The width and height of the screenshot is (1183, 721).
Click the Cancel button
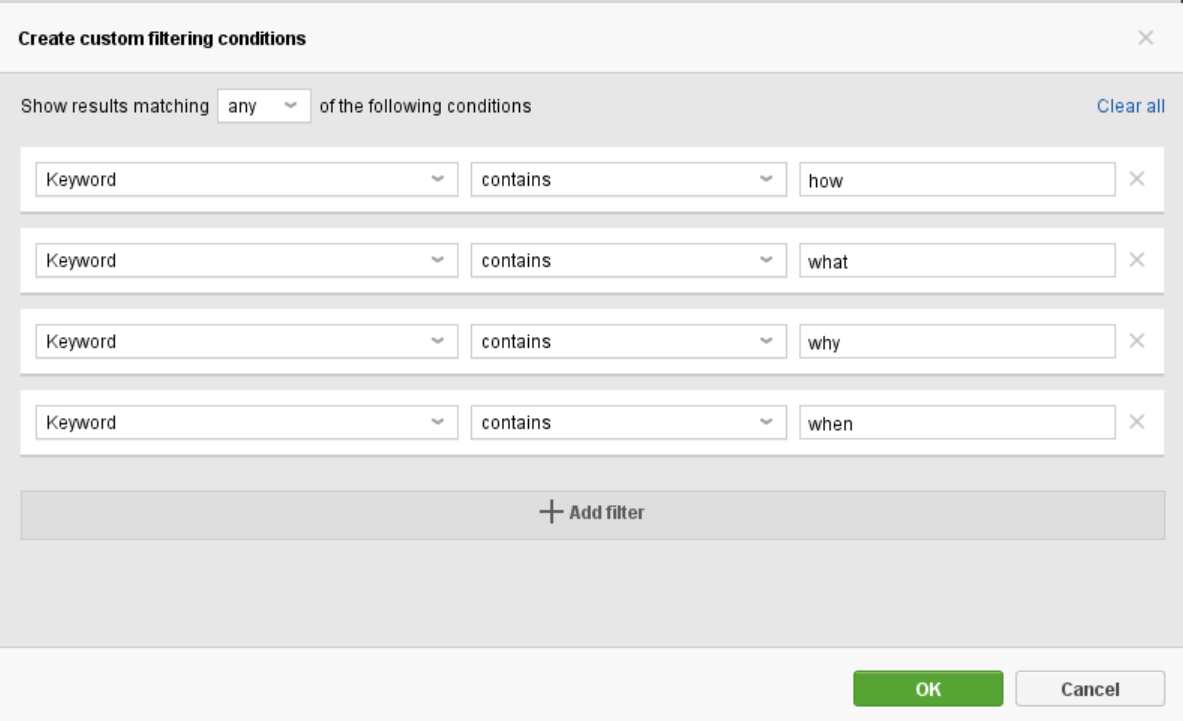pos(1089,689)
